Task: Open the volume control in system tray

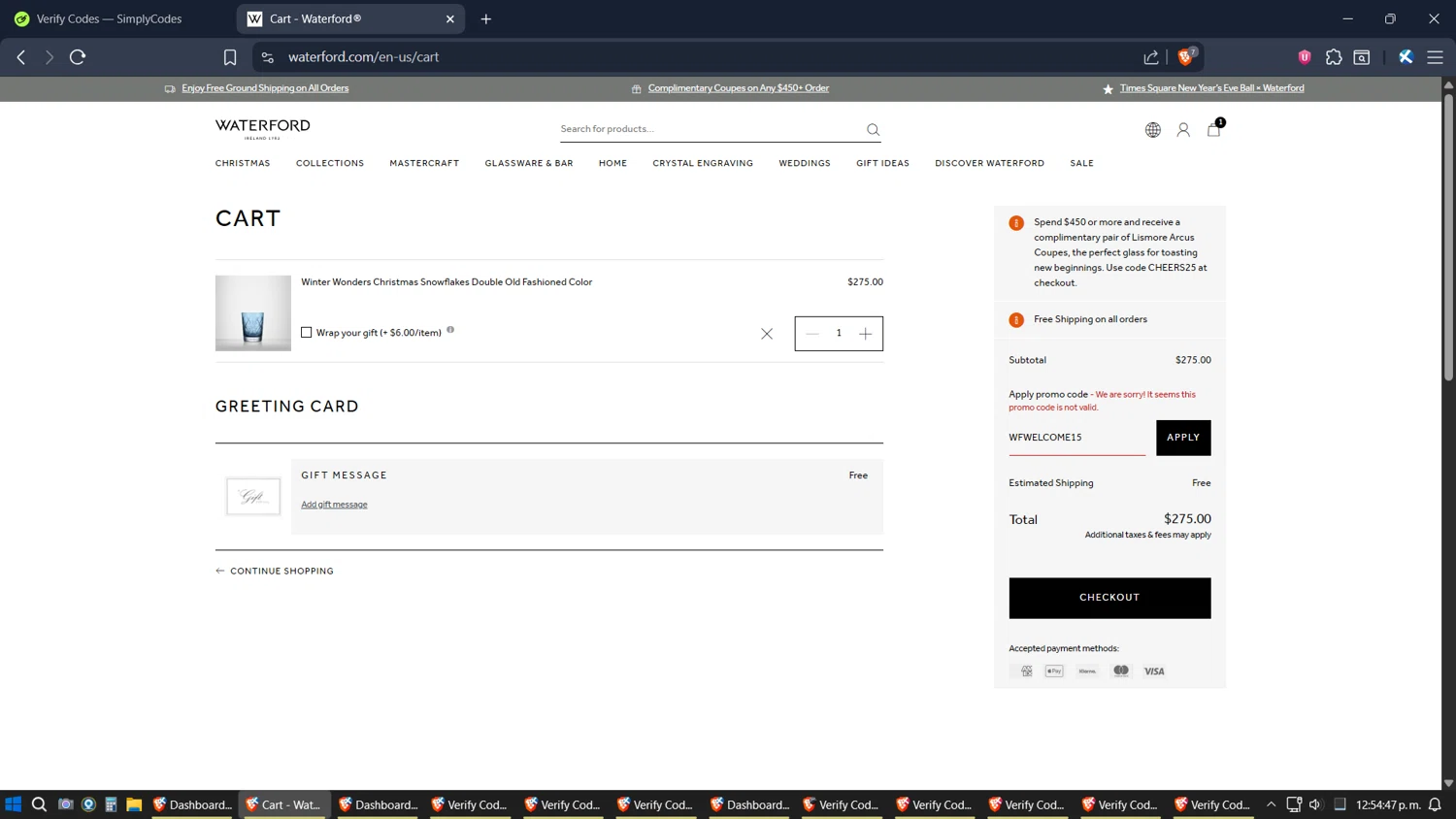Action: 1315,804
